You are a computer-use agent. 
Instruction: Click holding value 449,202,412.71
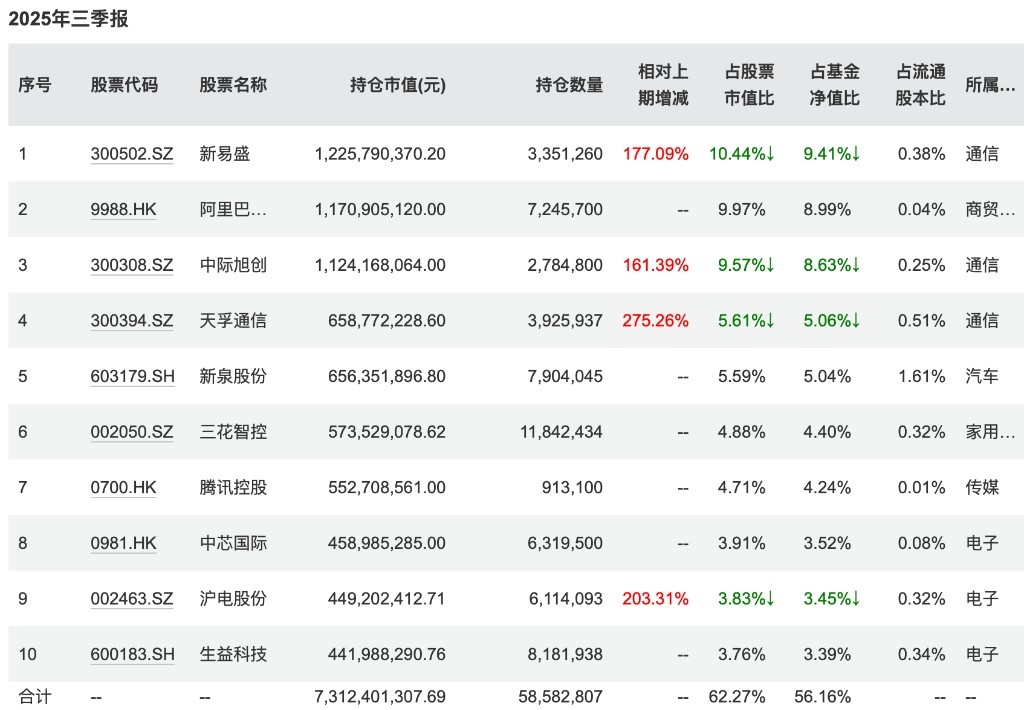click(387, 598)
